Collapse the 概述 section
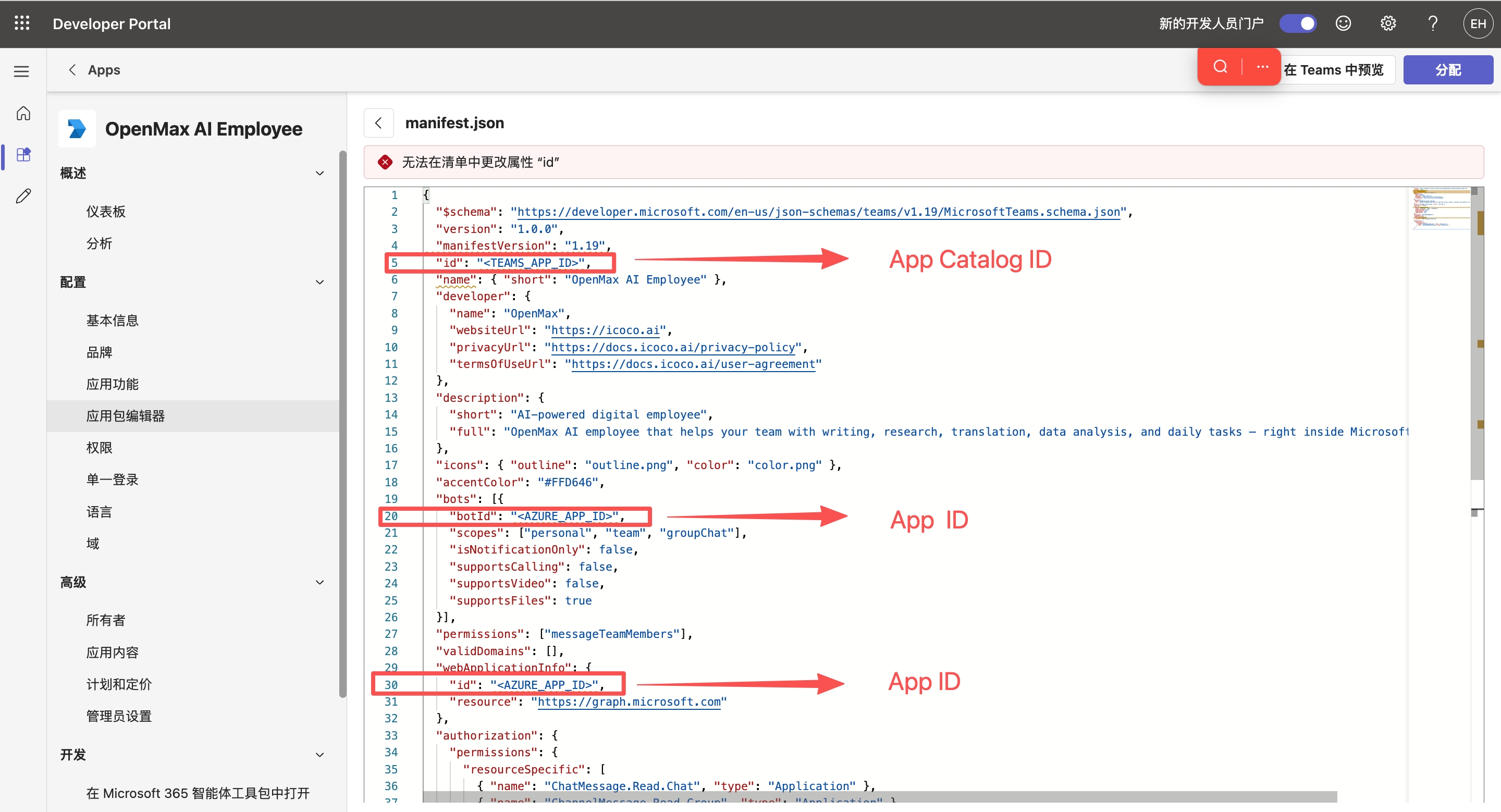Viewport: 1501px width, 812px height. click(320, 173)
